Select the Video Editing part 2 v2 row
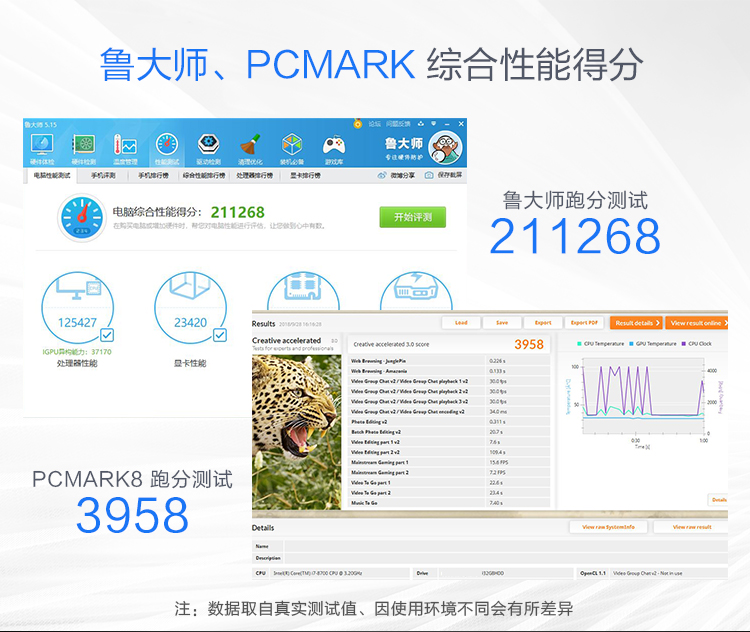 [x=450, y=452]
